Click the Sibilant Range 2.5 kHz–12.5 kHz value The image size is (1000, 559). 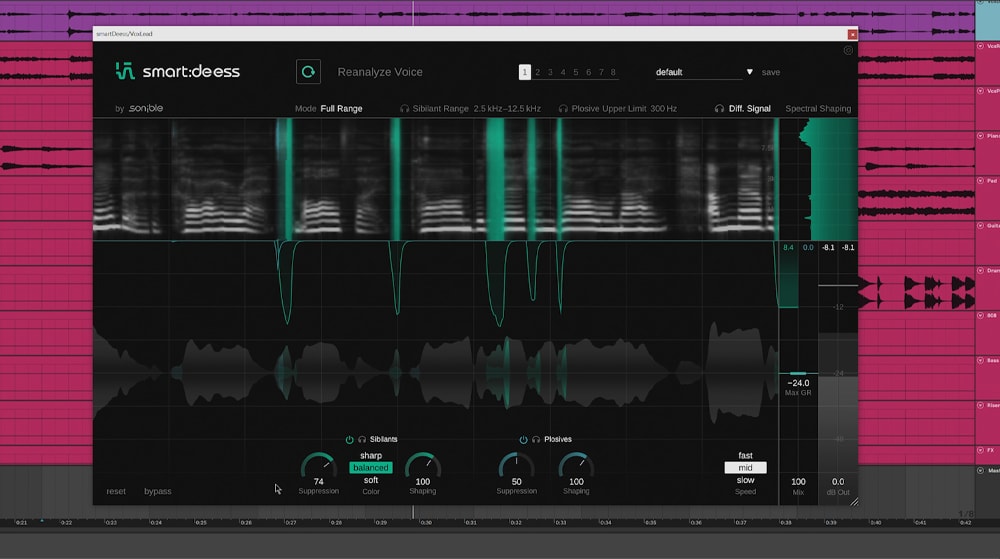point(507,109)
